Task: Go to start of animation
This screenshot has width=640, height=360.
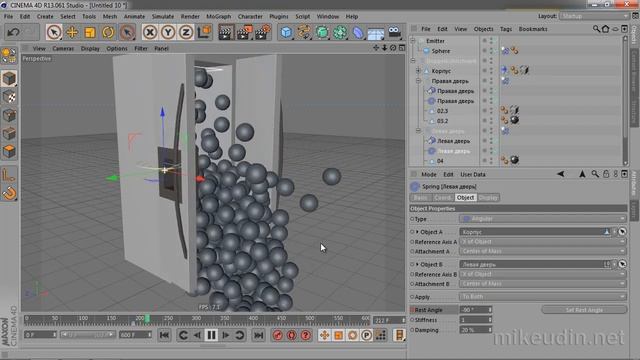Action: (x=164, y=335)
